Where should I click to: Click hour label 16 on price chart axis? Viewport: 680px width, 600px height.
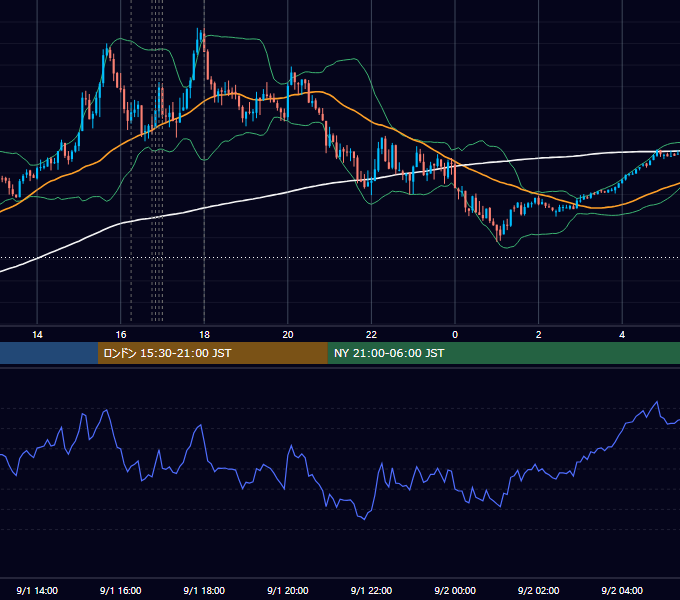121,335
